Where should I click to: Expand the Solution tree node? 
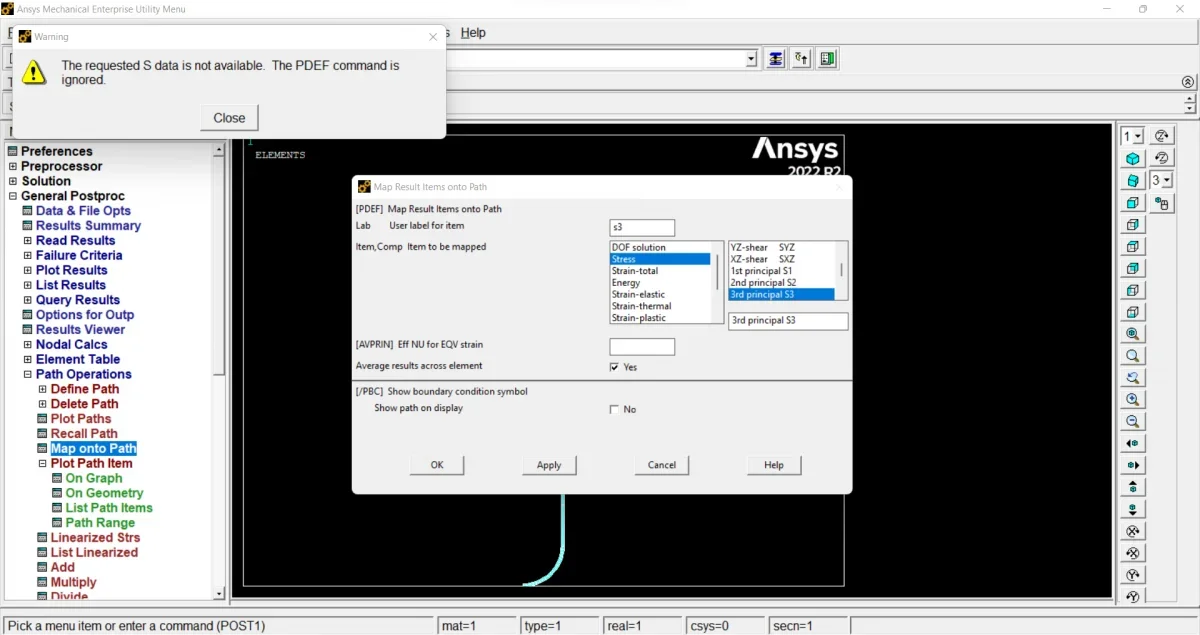point(13,181)
